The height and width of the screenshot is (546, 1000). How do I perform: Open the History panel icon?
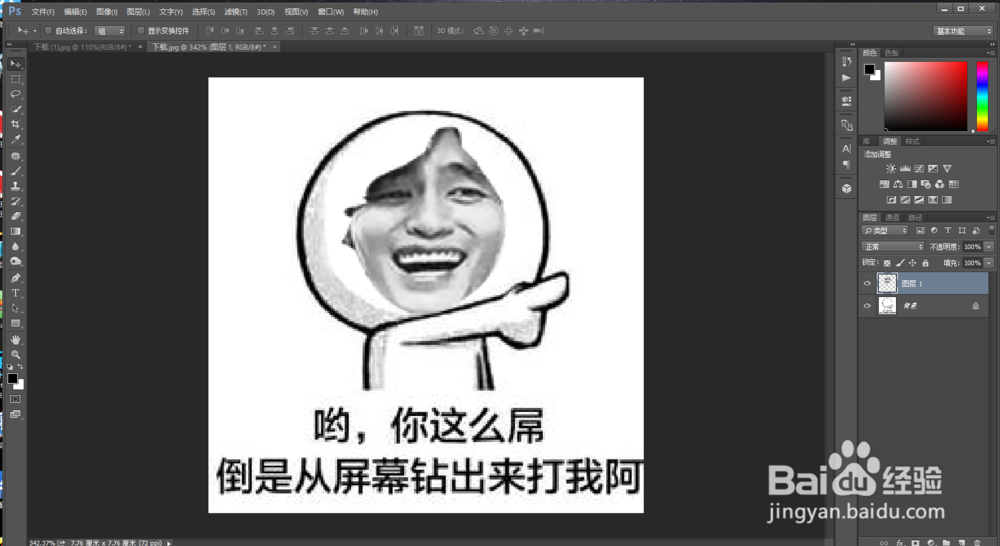coord(847,62)
